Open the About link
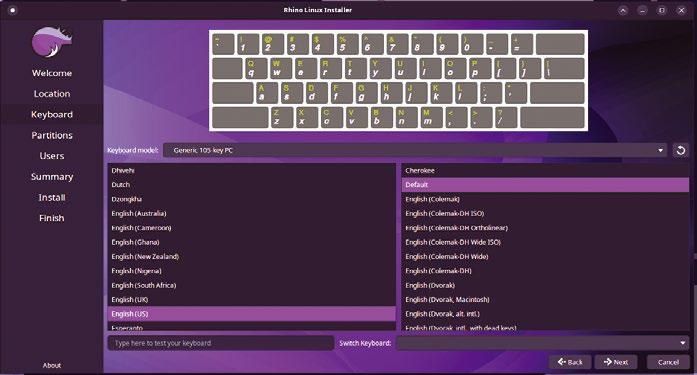 (52, 365)
